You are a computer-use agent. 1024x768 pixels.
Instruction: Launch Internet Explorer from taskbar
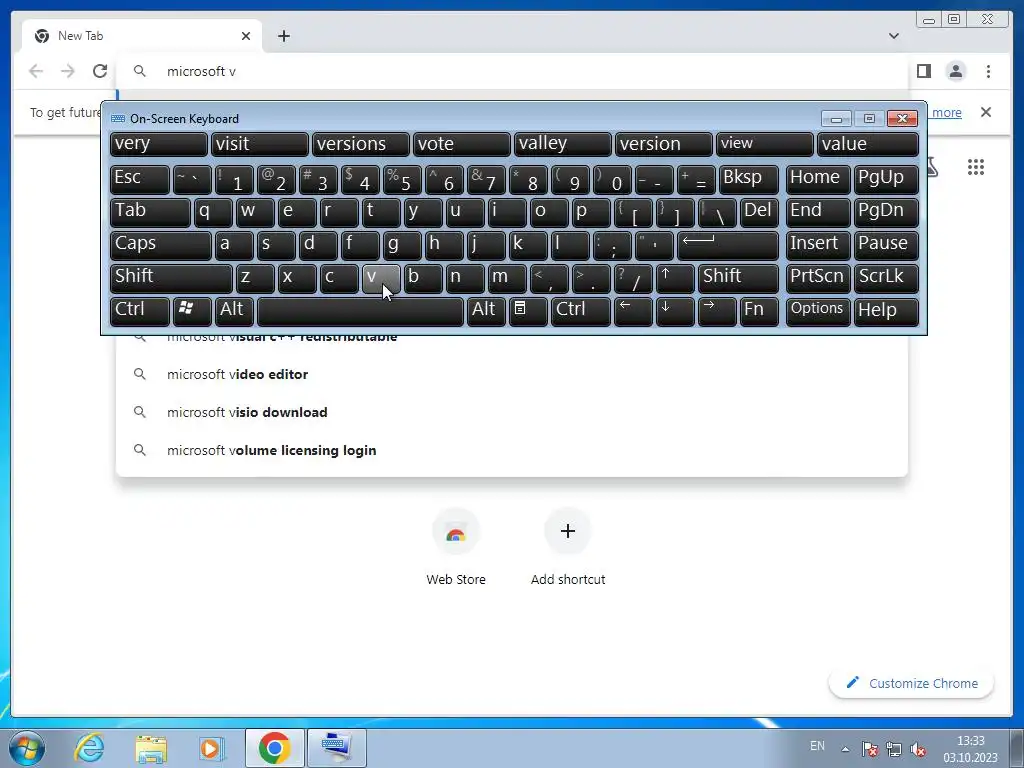[89, 748]
